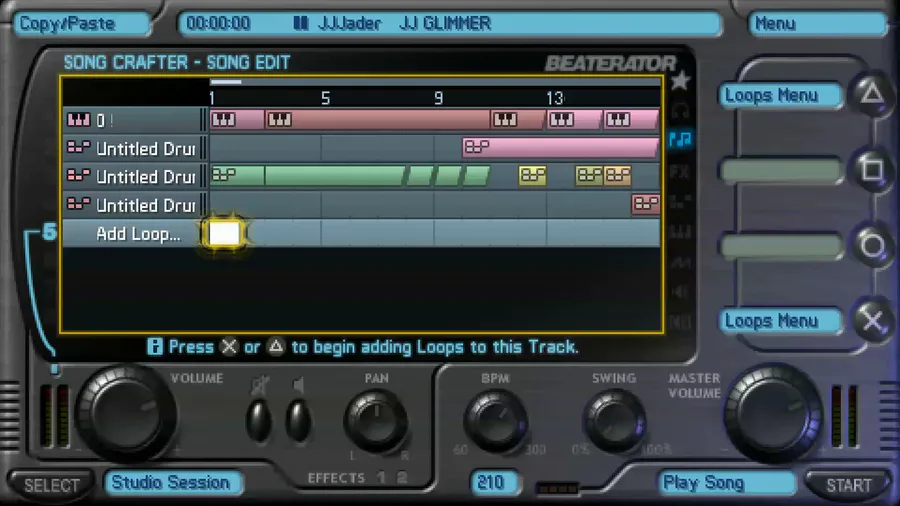Select the green drum loop at bar 1
Image resolution: width=900 pixels, height=506 pixels.
[237, 176]
